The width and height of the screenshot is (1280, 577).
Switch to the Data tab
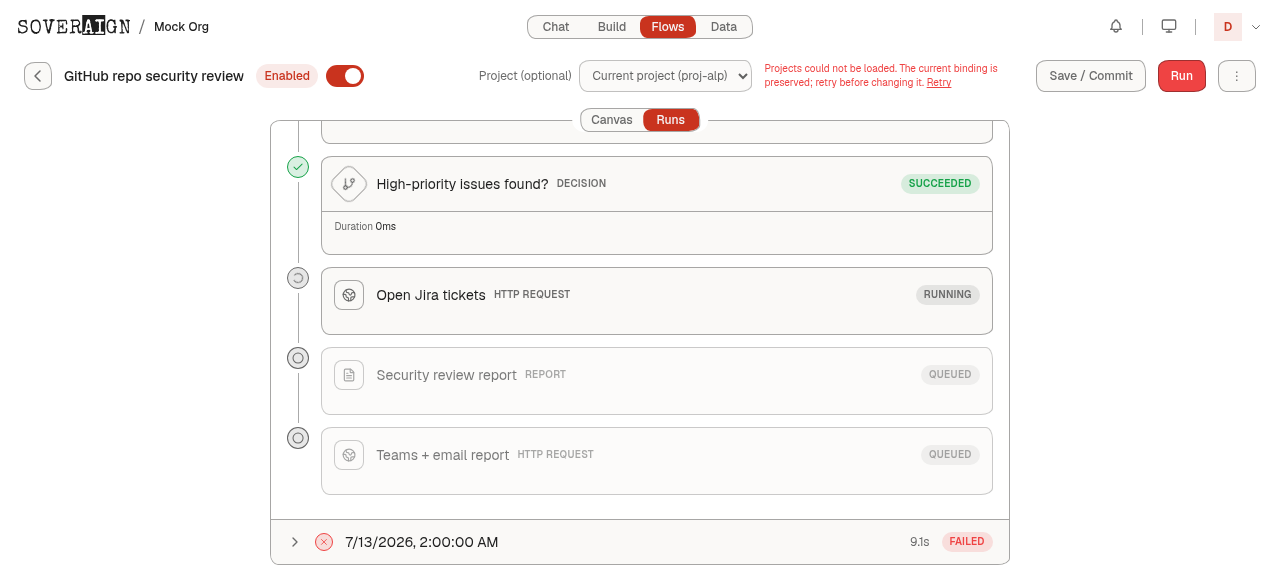point(724,27)
